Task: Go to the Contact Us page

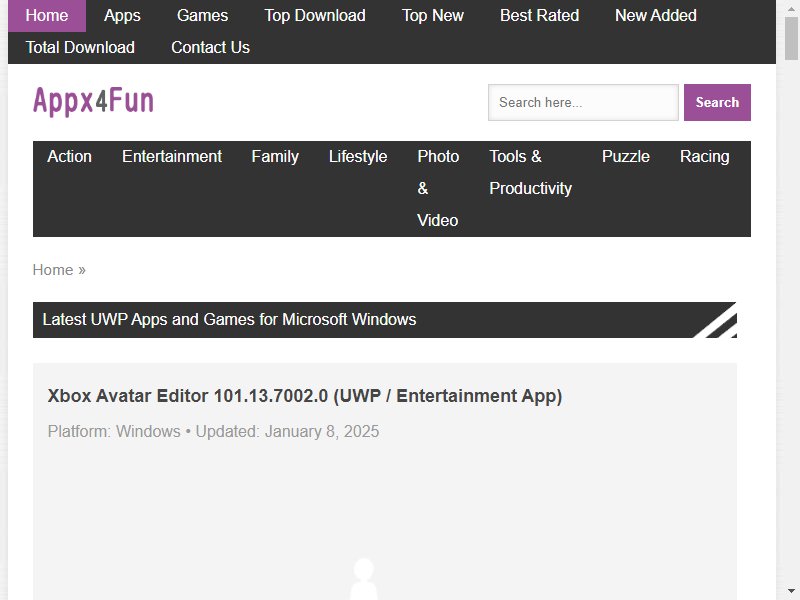Action: [210, 47]
